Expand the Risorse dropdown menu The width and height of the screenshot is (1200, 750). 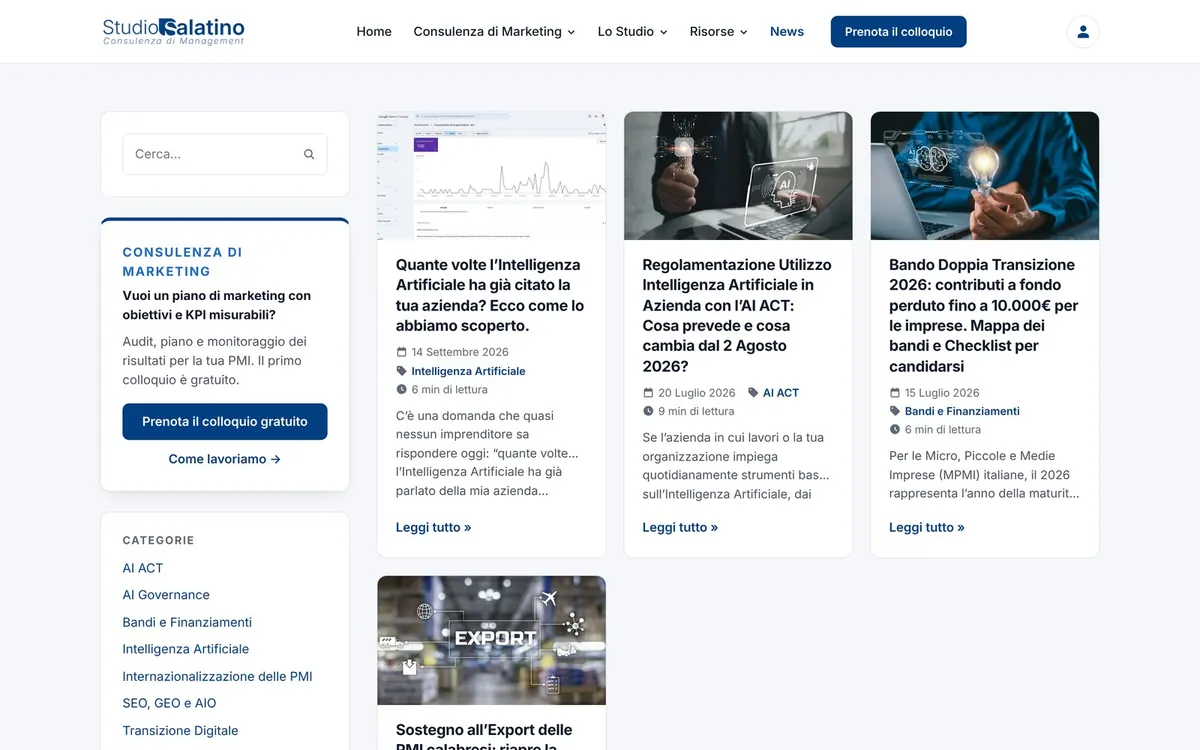click(718, 31)
